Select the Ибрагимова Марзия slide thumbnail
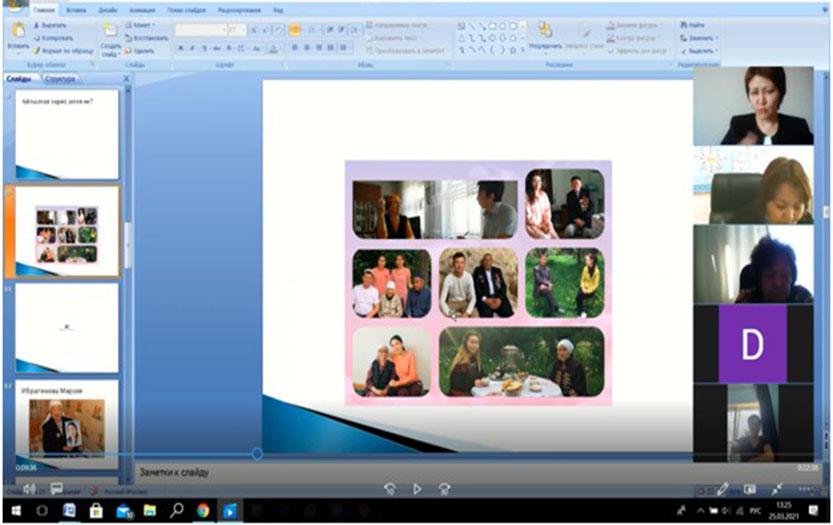833x525 pixels. pyautogui.click(x=67, y=424)
